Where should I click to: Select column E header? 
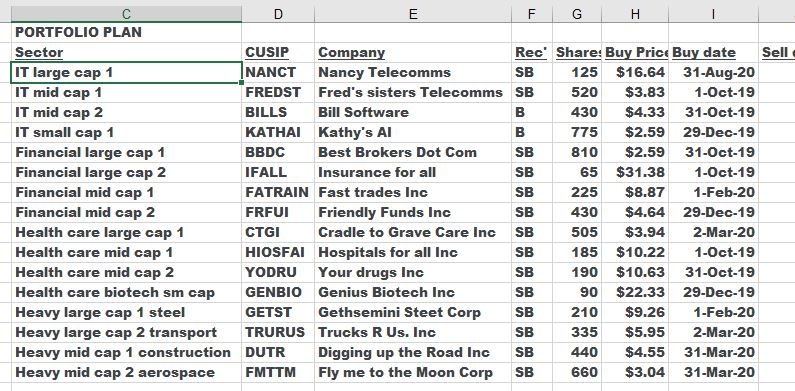[x=413, y=14]
